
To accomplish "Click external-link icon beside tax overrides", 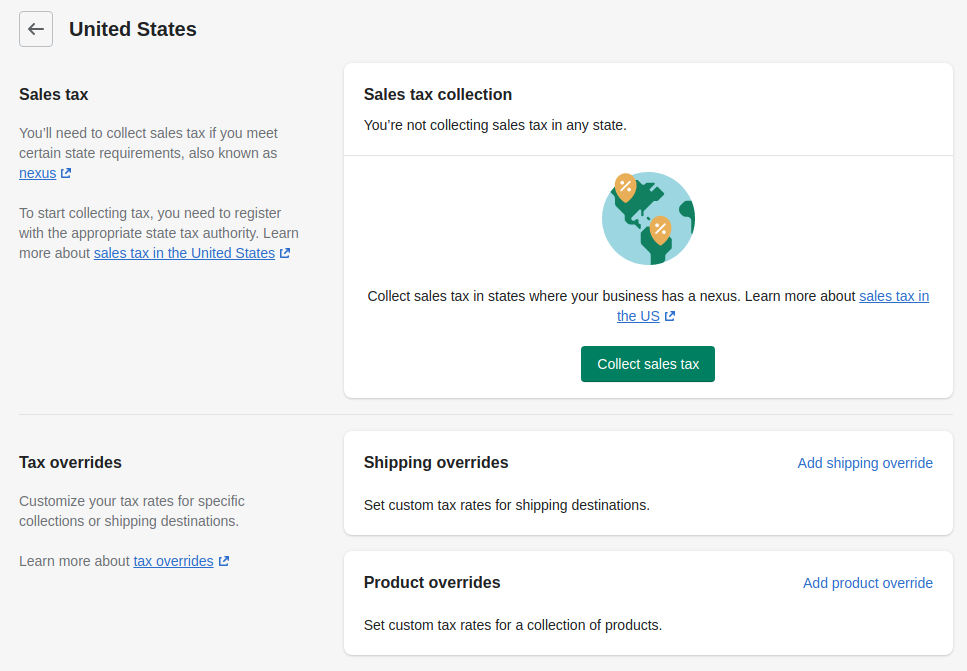I will (x=224, y=561).
